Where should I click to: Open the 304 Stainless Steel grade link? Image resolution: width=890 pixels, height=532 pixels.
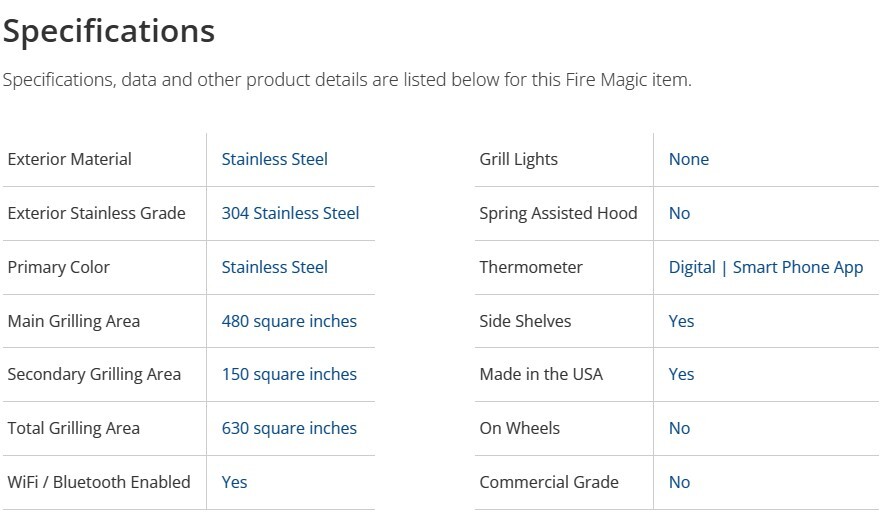[x=290, y=213]
